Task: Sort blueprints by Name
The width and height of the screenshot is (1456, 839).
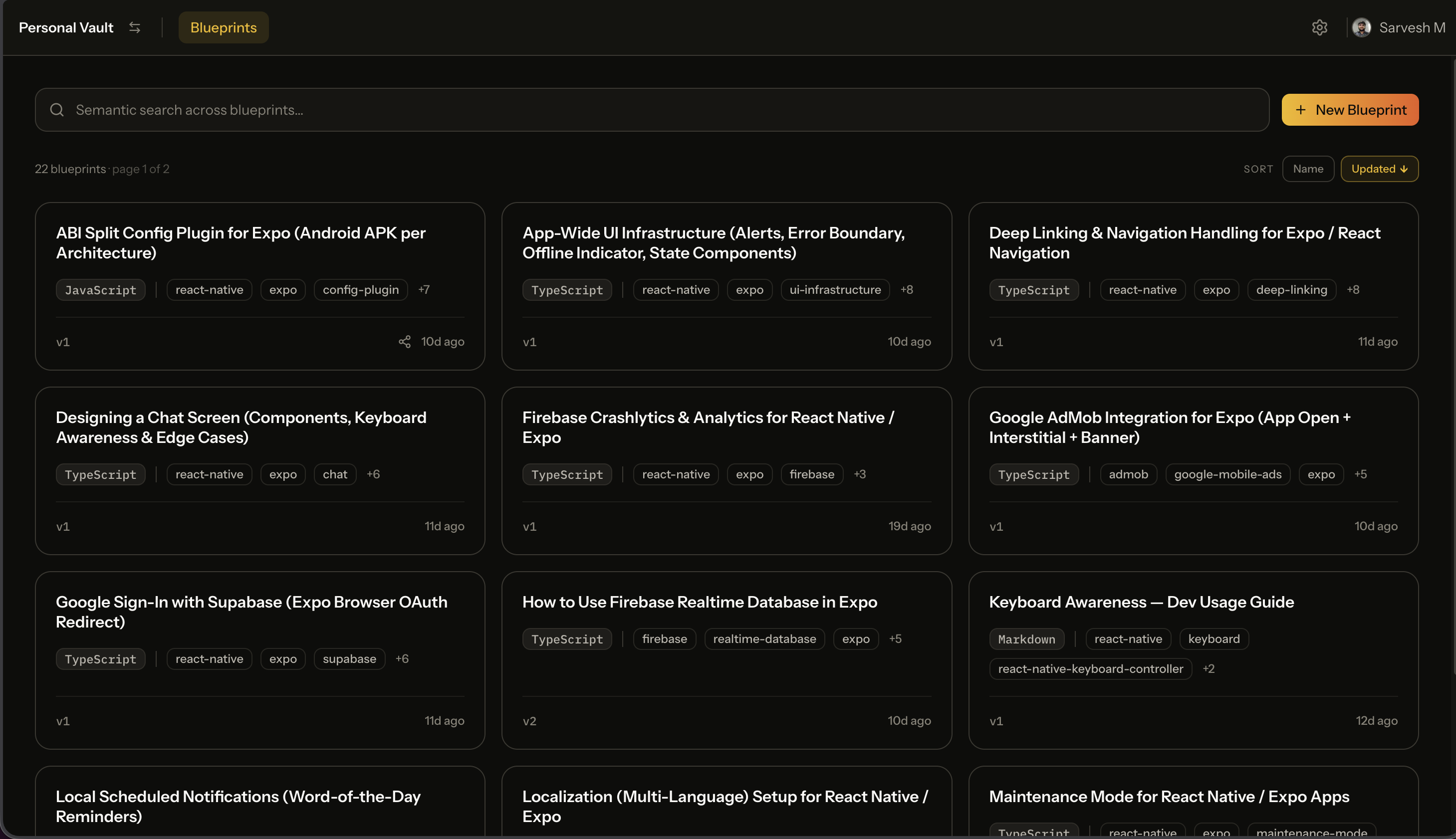Action: coord(1308,169)
